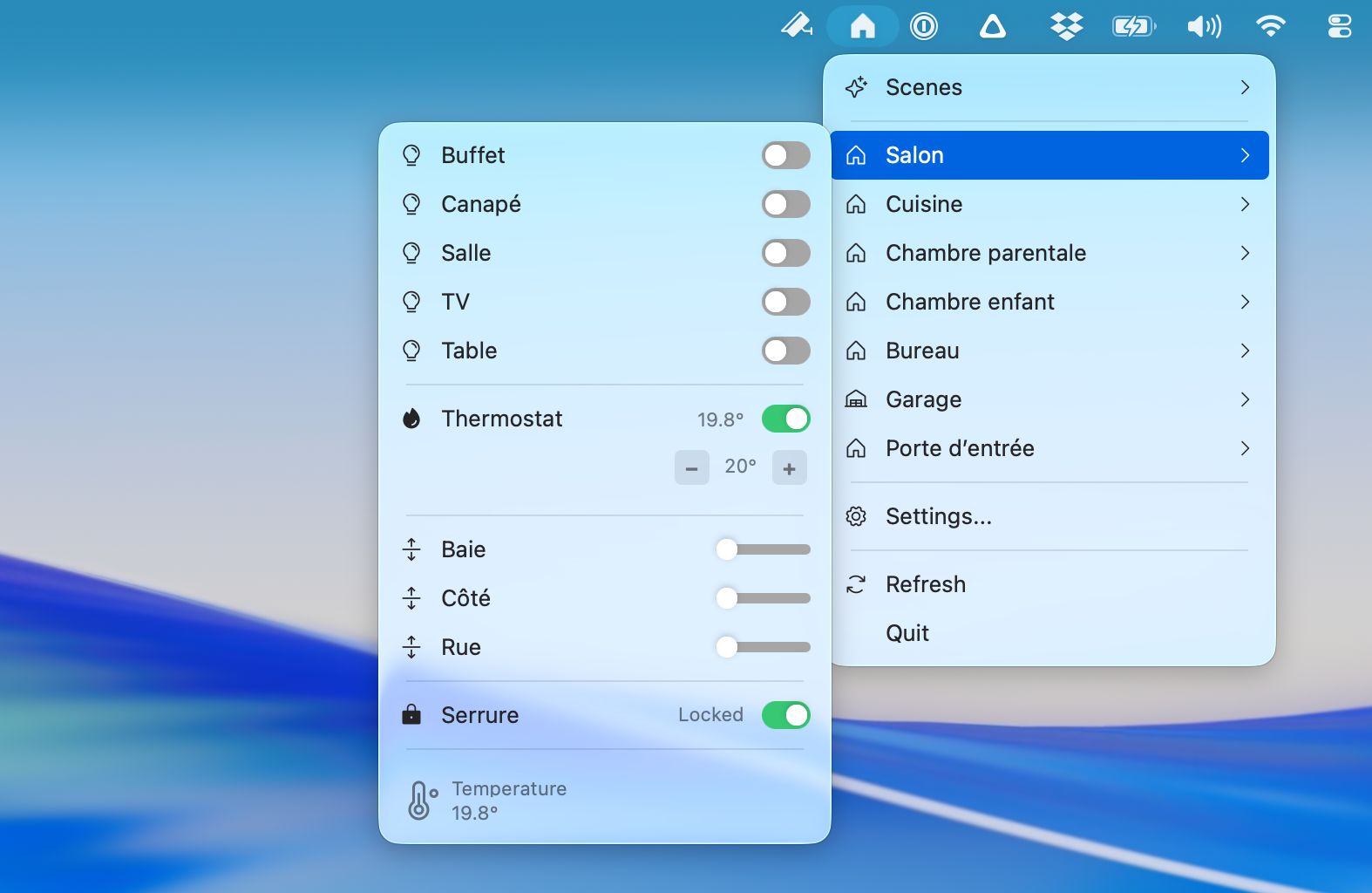Viewport: 1372px width, 893px height.
Task: Click Refresh to reload devices
Action: [925, 584]
